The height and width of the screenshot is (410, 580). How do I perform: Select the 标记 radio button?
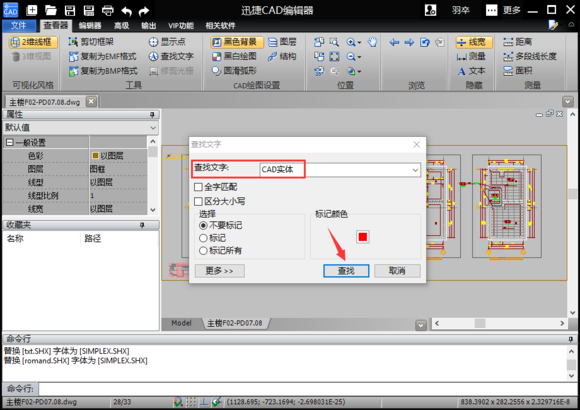pos(203,238)
